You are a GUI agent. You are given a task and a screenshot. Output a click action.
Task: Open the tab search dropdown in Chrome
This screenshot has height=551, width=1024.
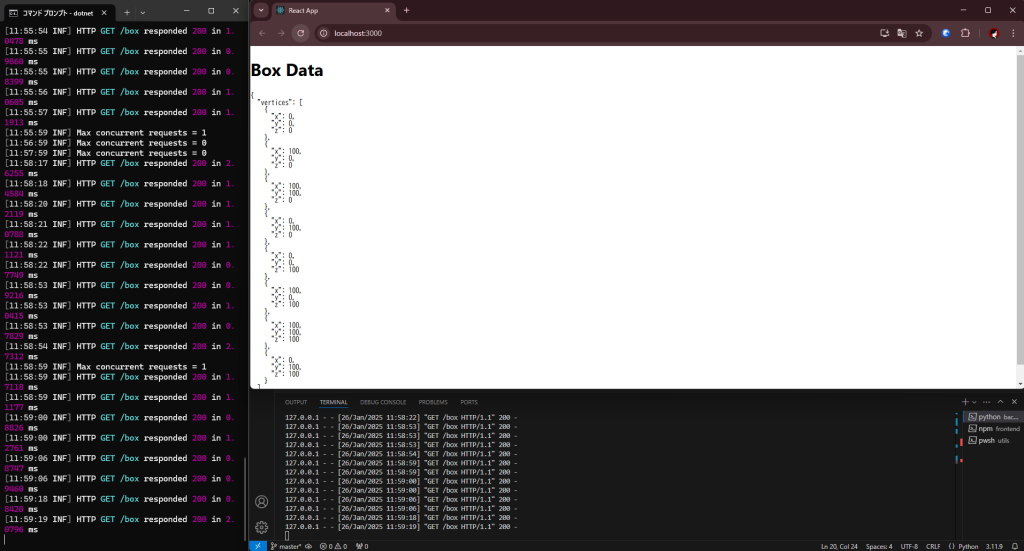coord(261,10)
